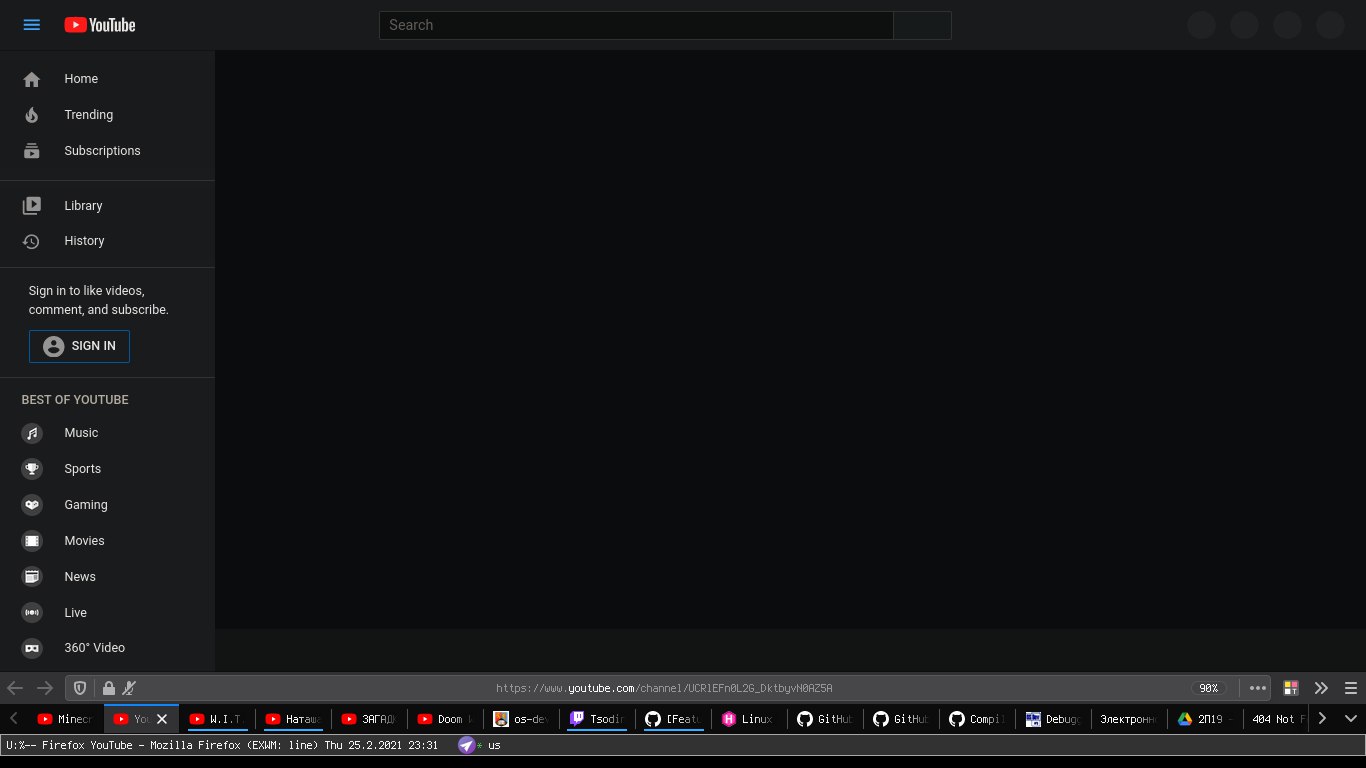Open the 360° Video category
The width and height of the screenshot is (1366, 768).
click(x=107, y=648)
